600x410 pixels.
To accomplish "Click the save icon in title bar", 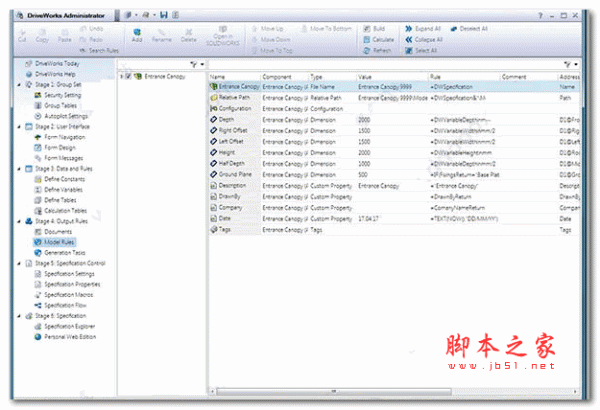I will click(x=164, y=15).
